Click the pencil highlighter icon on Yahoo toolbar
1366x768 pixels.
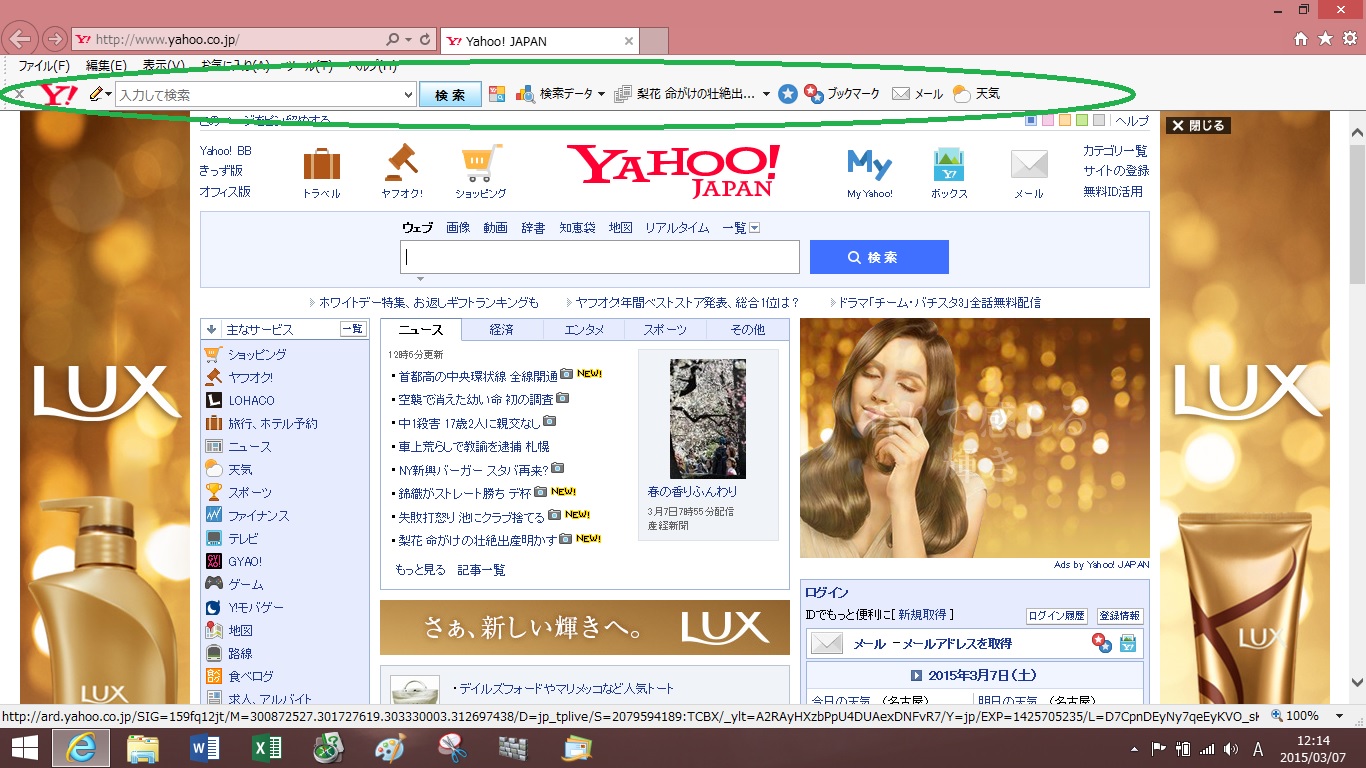(97, 94)
